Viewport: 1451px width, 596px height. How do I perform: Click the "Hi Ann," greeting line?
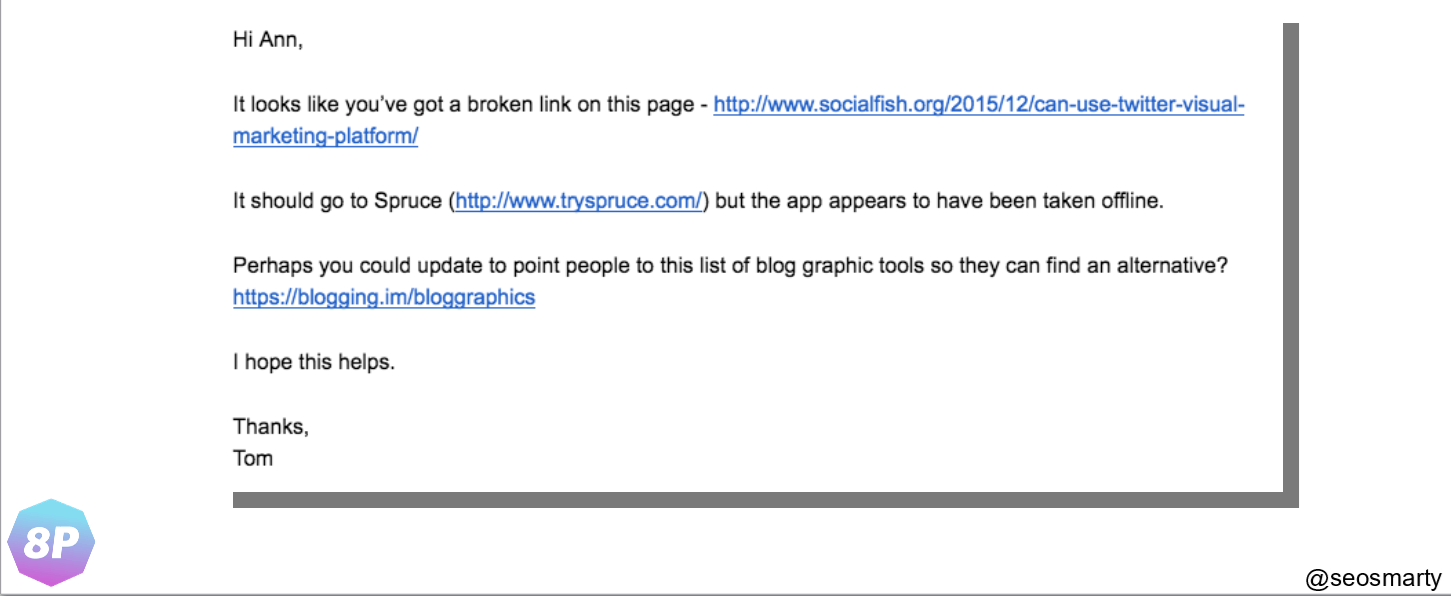(x=267, y=41)
